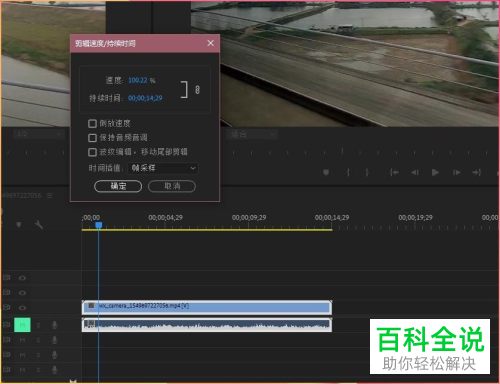The width and height of the screenshot is (500, 384).
Task: Solo the second audio track
Action: click(x=38, y=340)
